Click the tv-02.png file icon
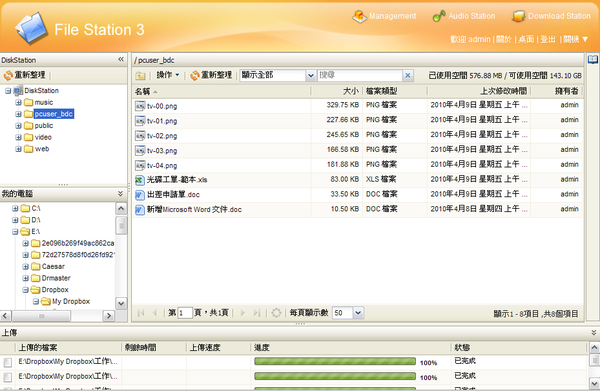The image size is (600, 391). pos(140,136)
